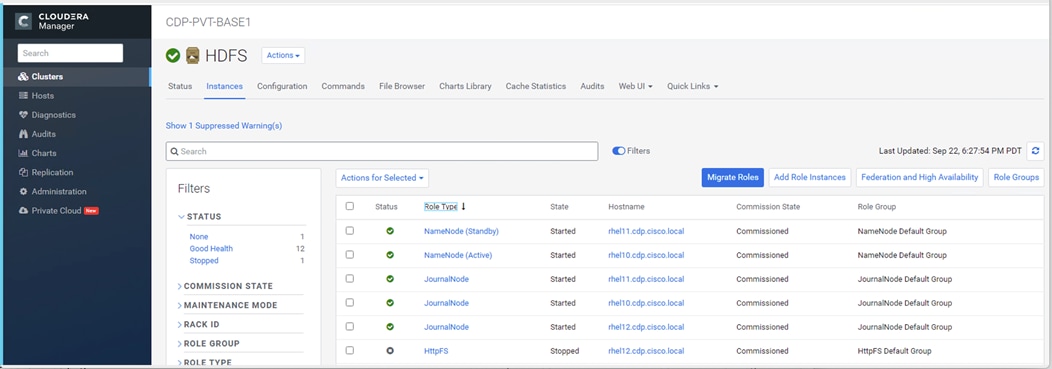Image resolution: width=1052 pixels, height=369 pixels.
Task: Click status icon of JournalNode on rhel10
Action: (390, 303)
